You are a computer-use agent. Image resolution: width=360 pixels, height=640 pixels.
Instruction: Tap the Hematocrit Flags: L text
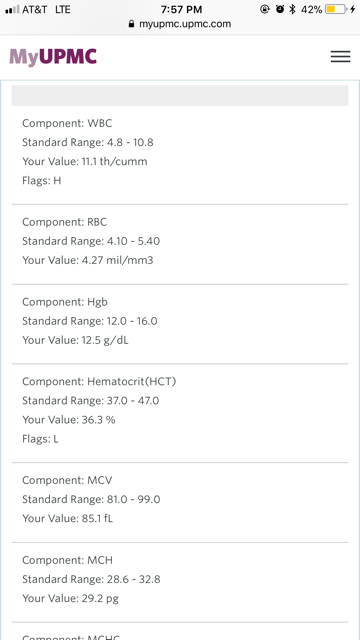click(40, 439)
